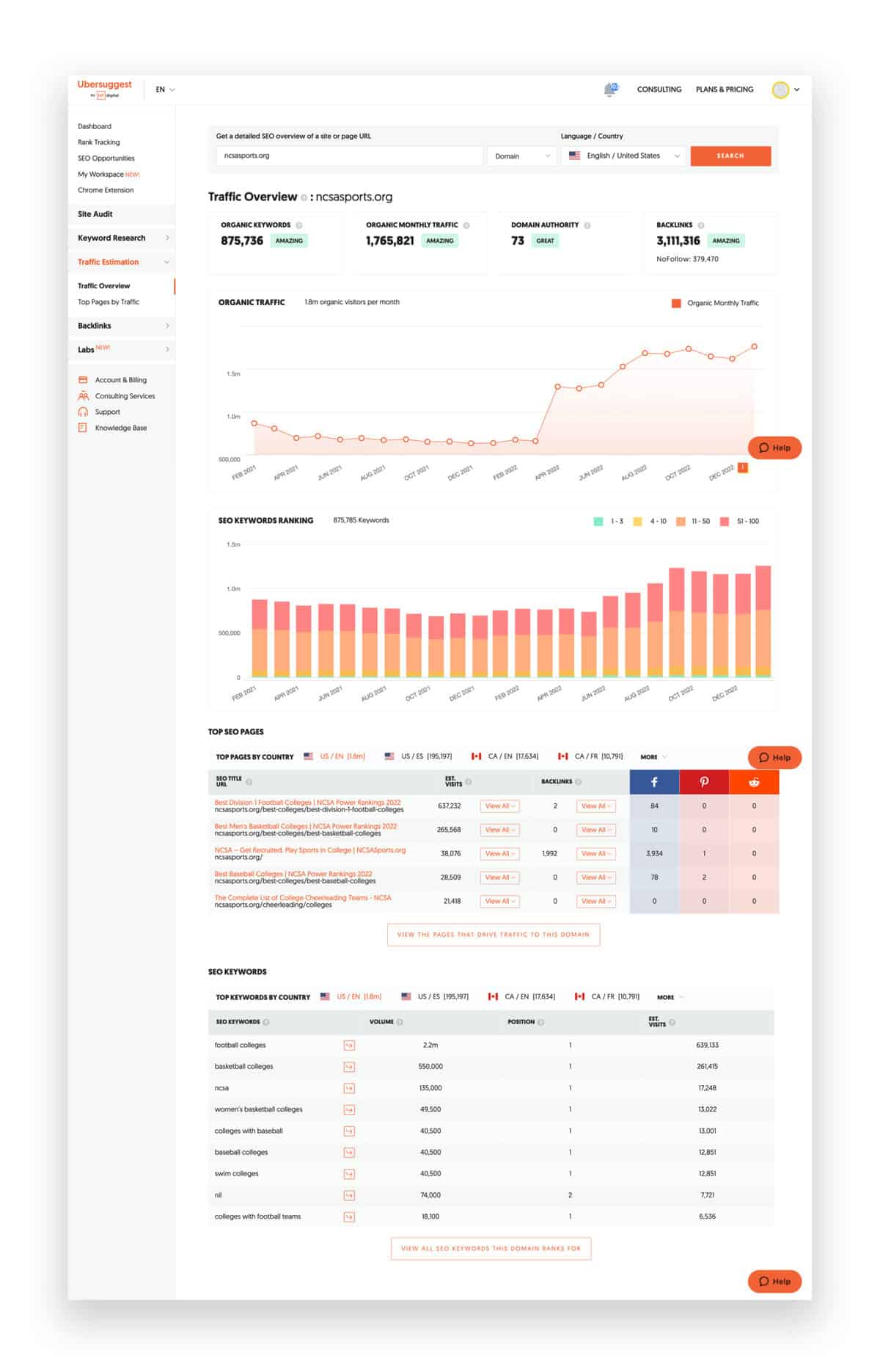880x1372 pixels.
Task: Open Rank Tracking in the sidebar
Action: [x=99, y=142]
